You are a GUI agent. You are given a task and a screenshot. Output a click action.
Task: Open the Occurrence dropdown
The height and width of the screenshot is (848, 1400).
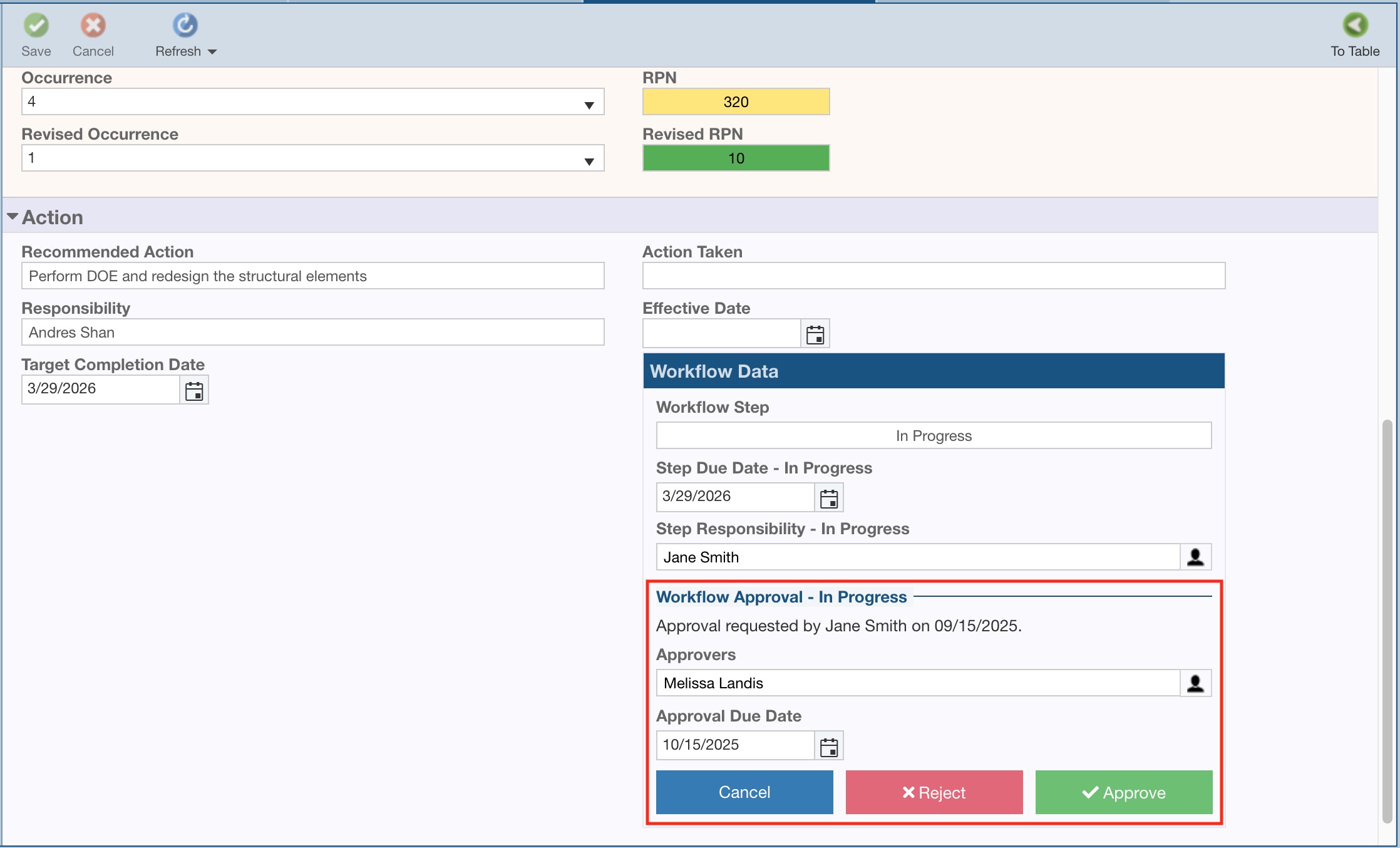click(589, 104)
